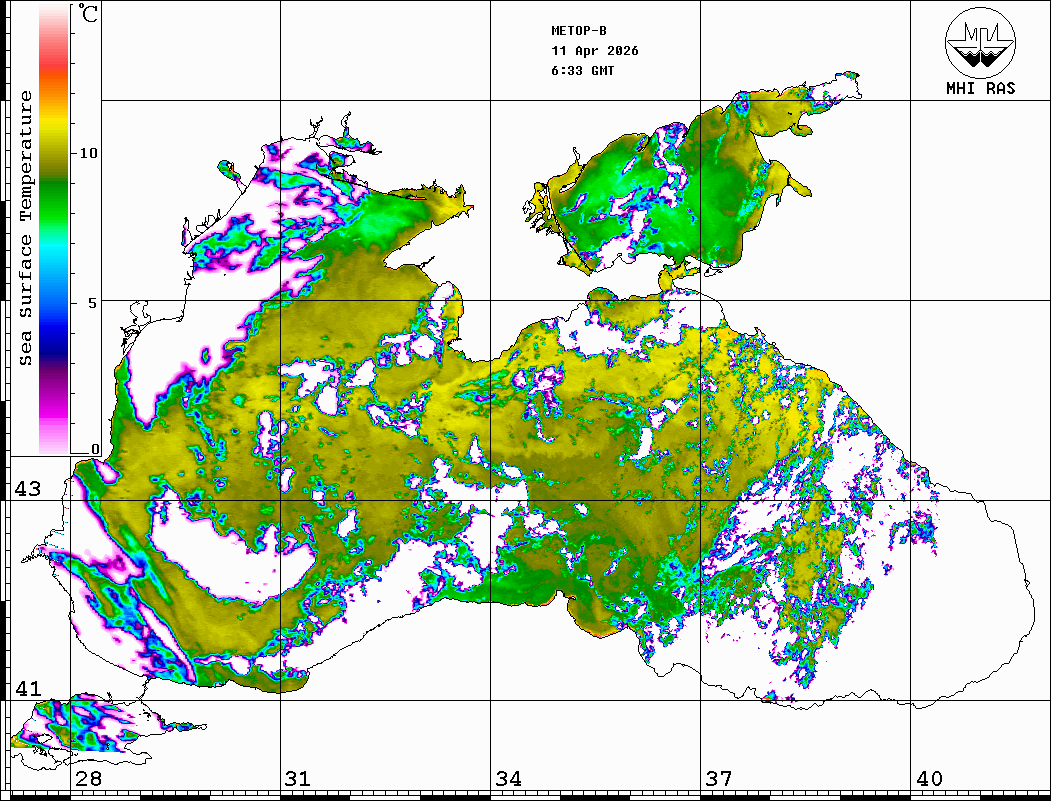Click the 'MHI RAS' text under logo
Screen dimensions: 1051x801
coord(980,89)
